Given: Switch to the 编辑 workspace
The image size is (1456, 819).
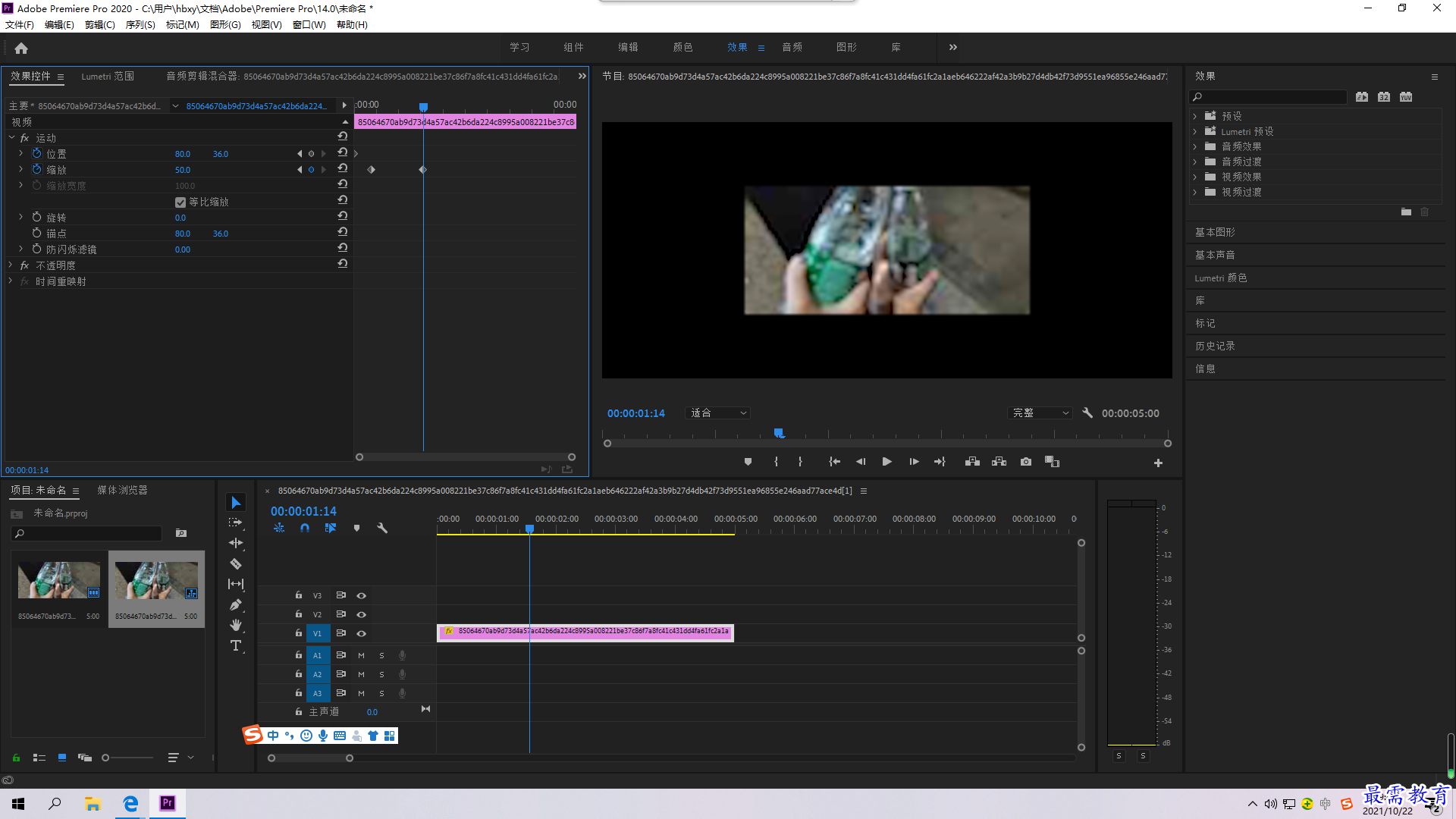Looking at the screenshot, I should [x=628, y=47].
